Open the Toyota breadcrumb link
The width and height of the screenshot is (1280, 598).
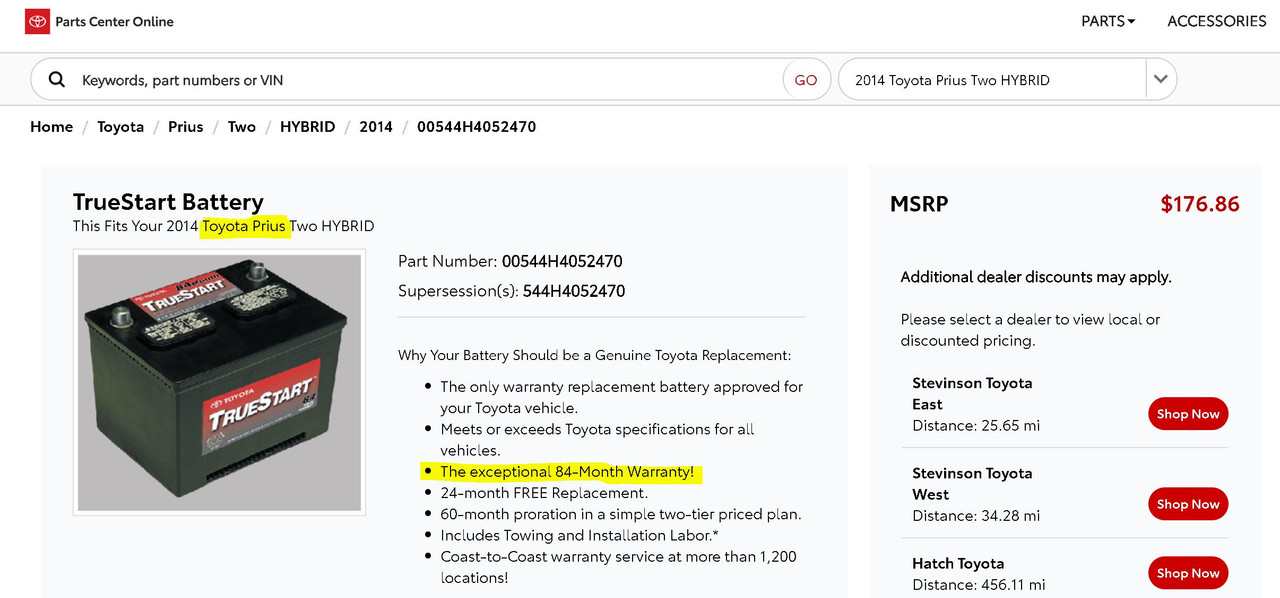point(120,127)
